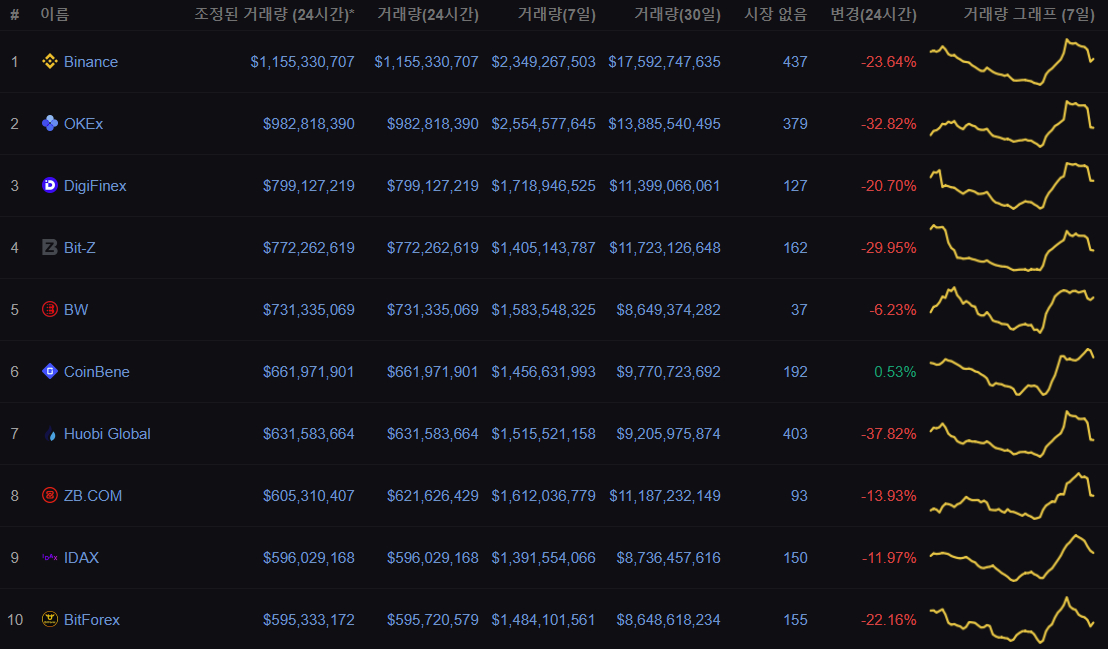The height and width of the screenshot is (649, 1108).
Task: Sort by 거래량(24시간) column header
Action: [428, 14]
